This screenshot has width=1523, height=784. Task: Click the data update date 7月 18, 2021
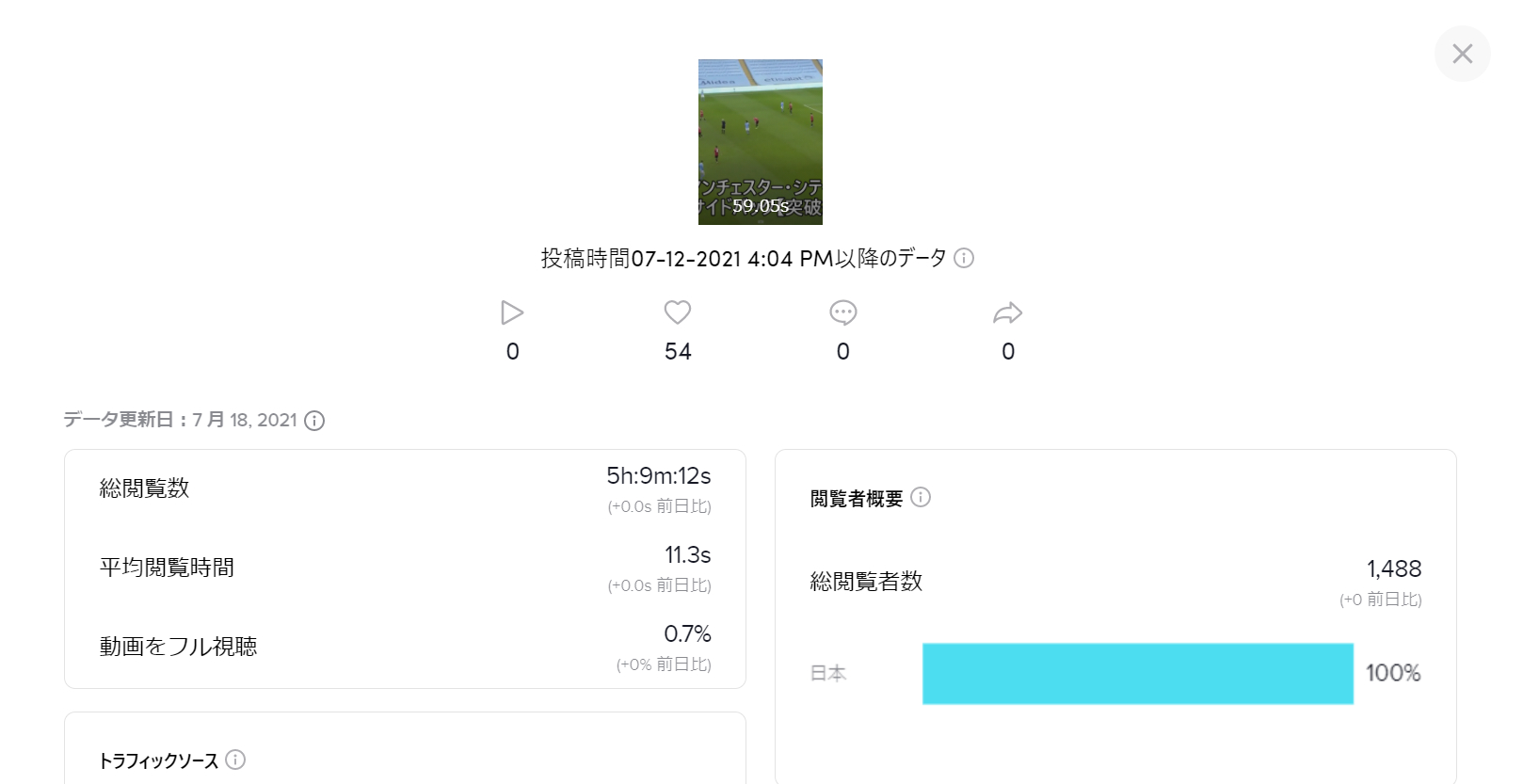pyautogui.click(x=245, y=420)
